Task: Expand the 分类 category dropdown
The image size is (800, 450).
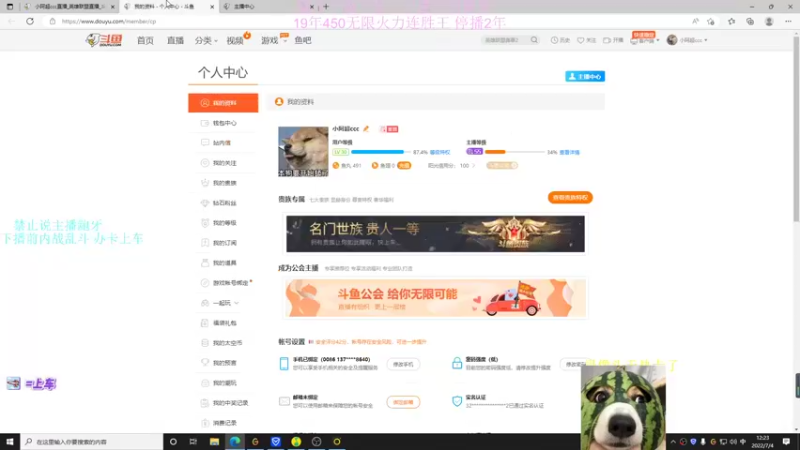Action: (x=206, y=40)
